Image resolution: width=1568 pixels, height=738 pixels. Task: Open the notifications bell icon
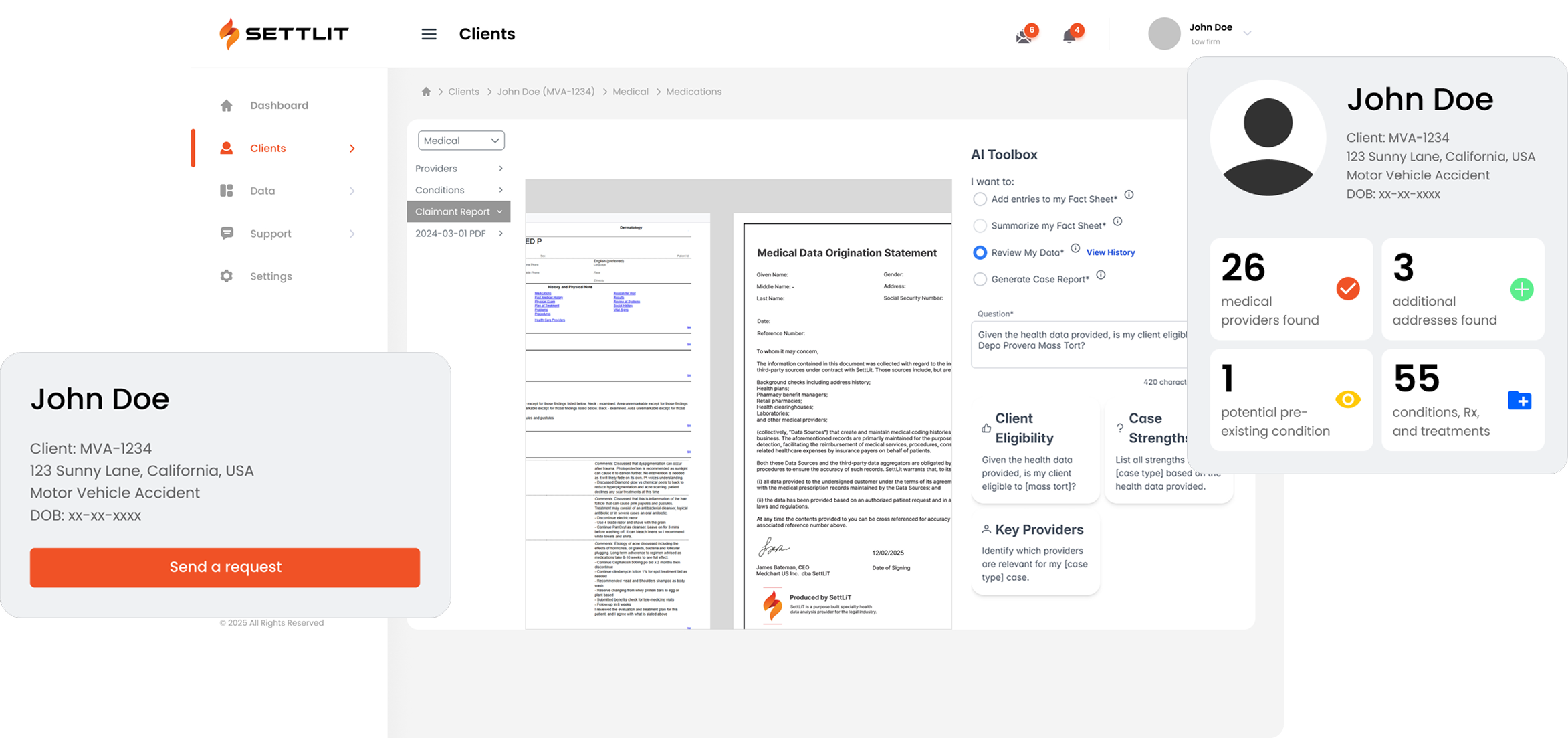coord(1069,36)
